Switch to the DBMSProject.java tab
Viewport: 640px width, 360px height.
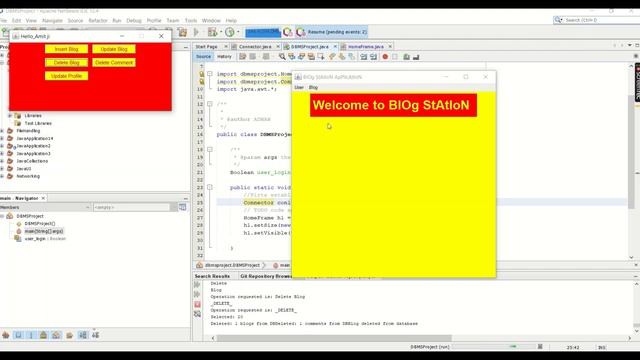click(x=309, y=47)
